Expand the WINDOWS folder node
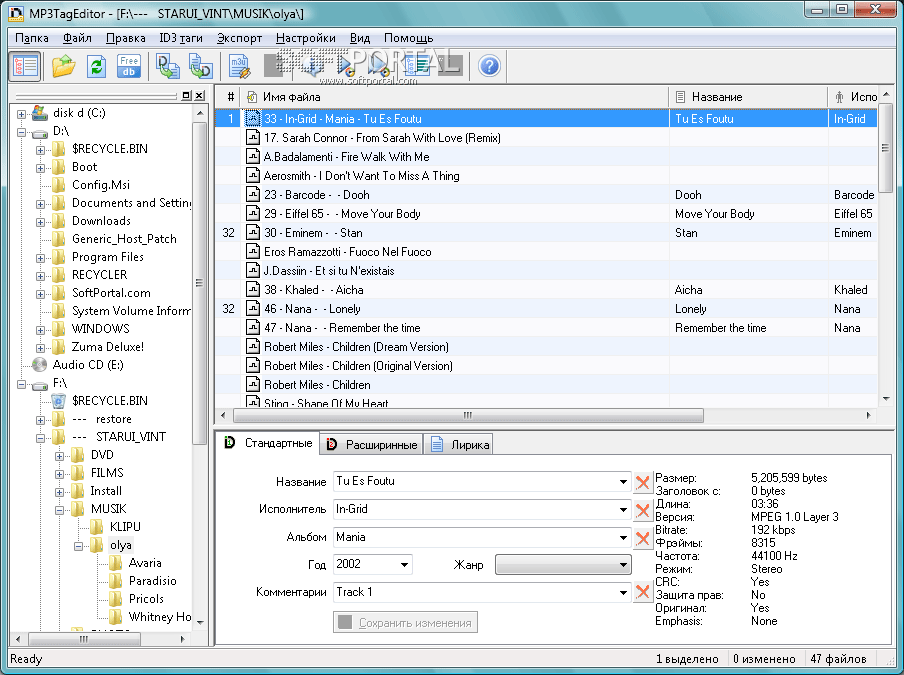 [x=40, y=330]
